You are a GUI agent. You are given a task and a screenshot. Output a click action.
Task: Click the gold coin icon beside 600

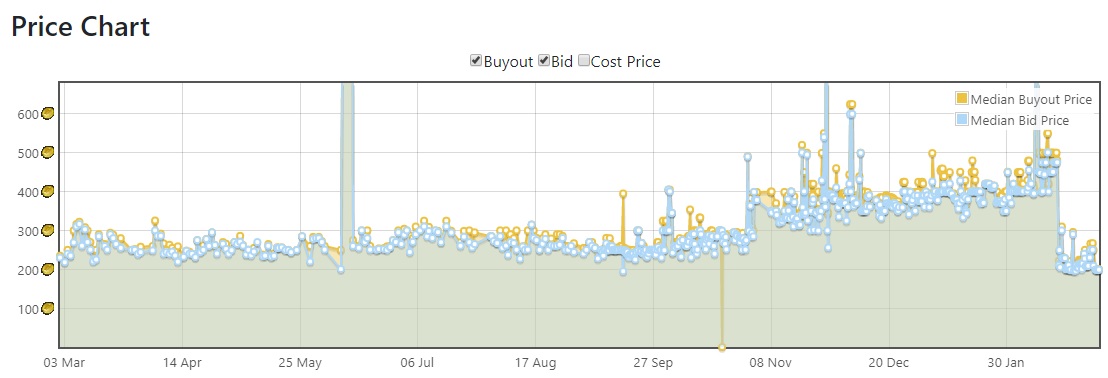tap(48, 114)
